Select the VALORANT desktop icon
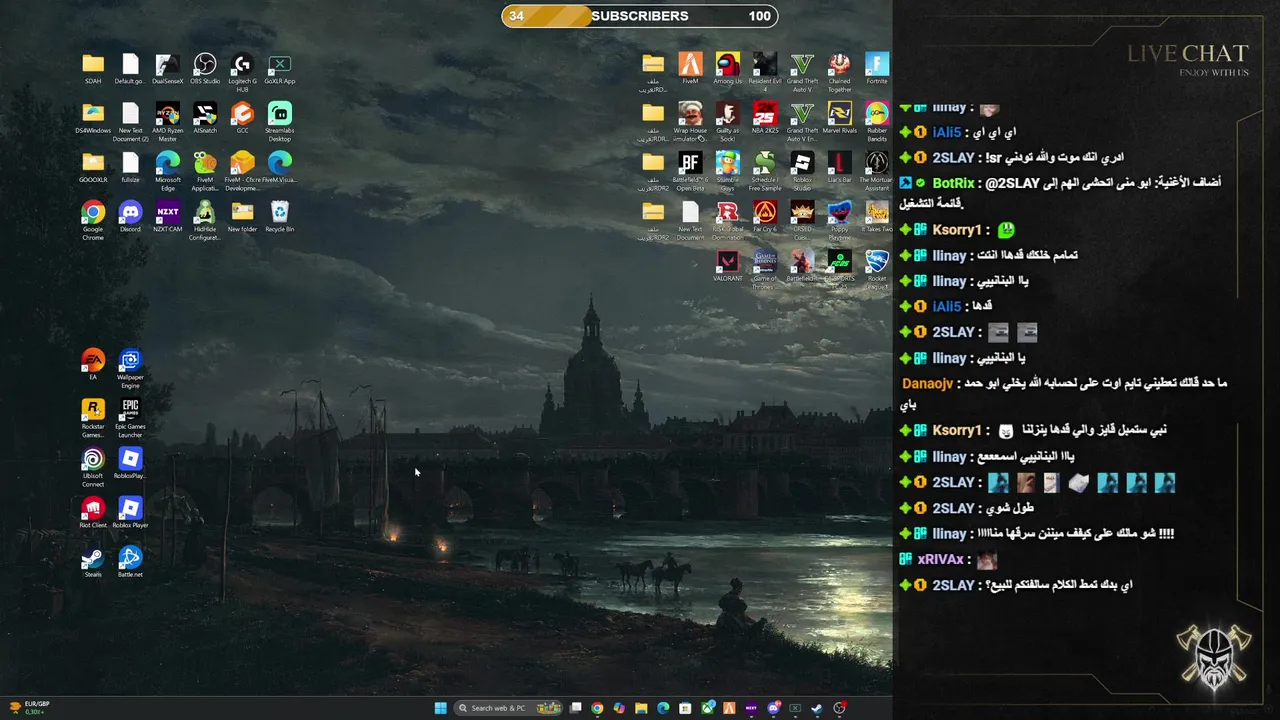This screenshot has width=1280, height=720. [x=728, y=266]
